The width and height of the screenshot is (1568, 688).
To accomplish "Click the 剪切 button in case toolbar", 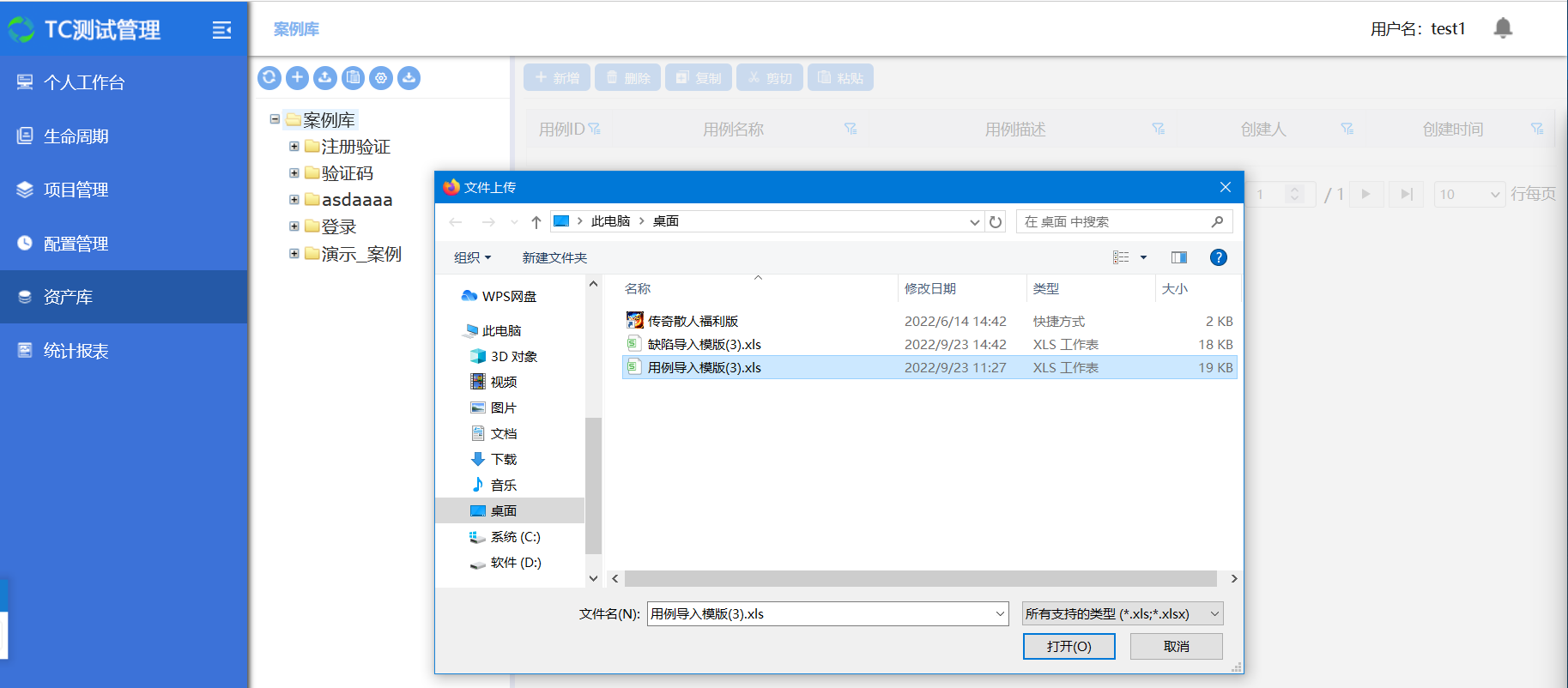I will [x=770, y=78].
